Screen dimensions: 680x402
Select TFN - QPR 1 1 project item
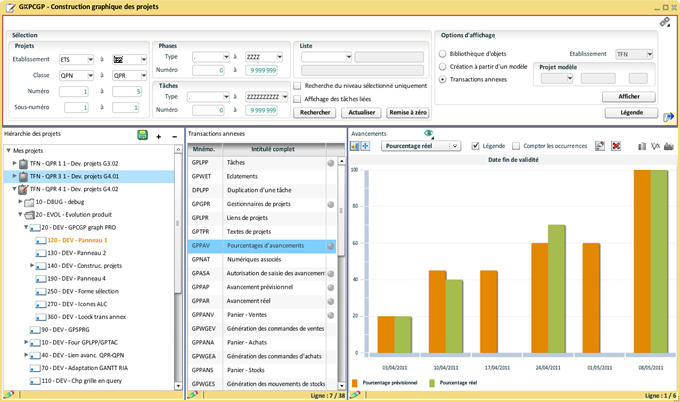pos(74,161)
